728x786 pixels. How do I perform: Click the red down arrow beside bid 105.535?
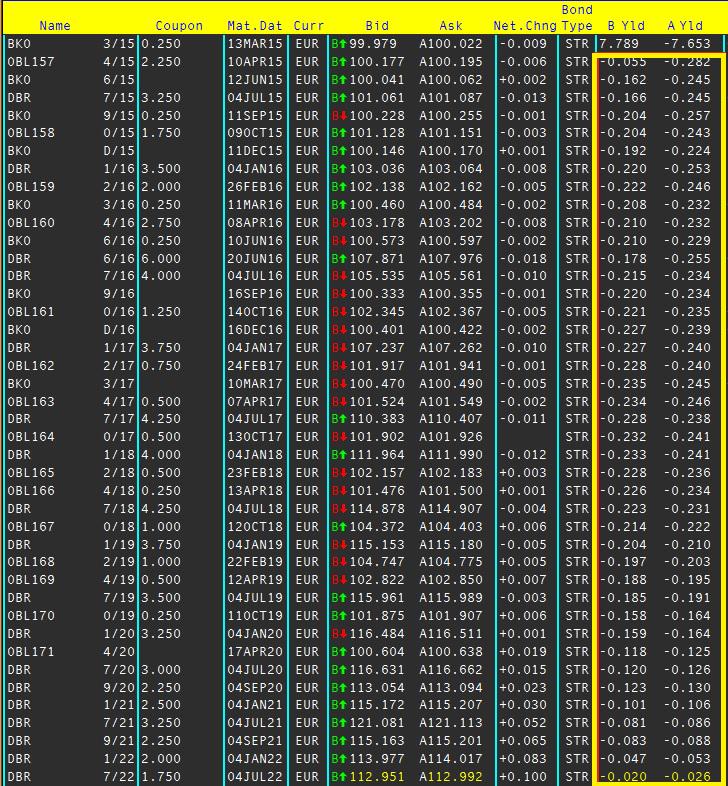(x=343, y=276)
